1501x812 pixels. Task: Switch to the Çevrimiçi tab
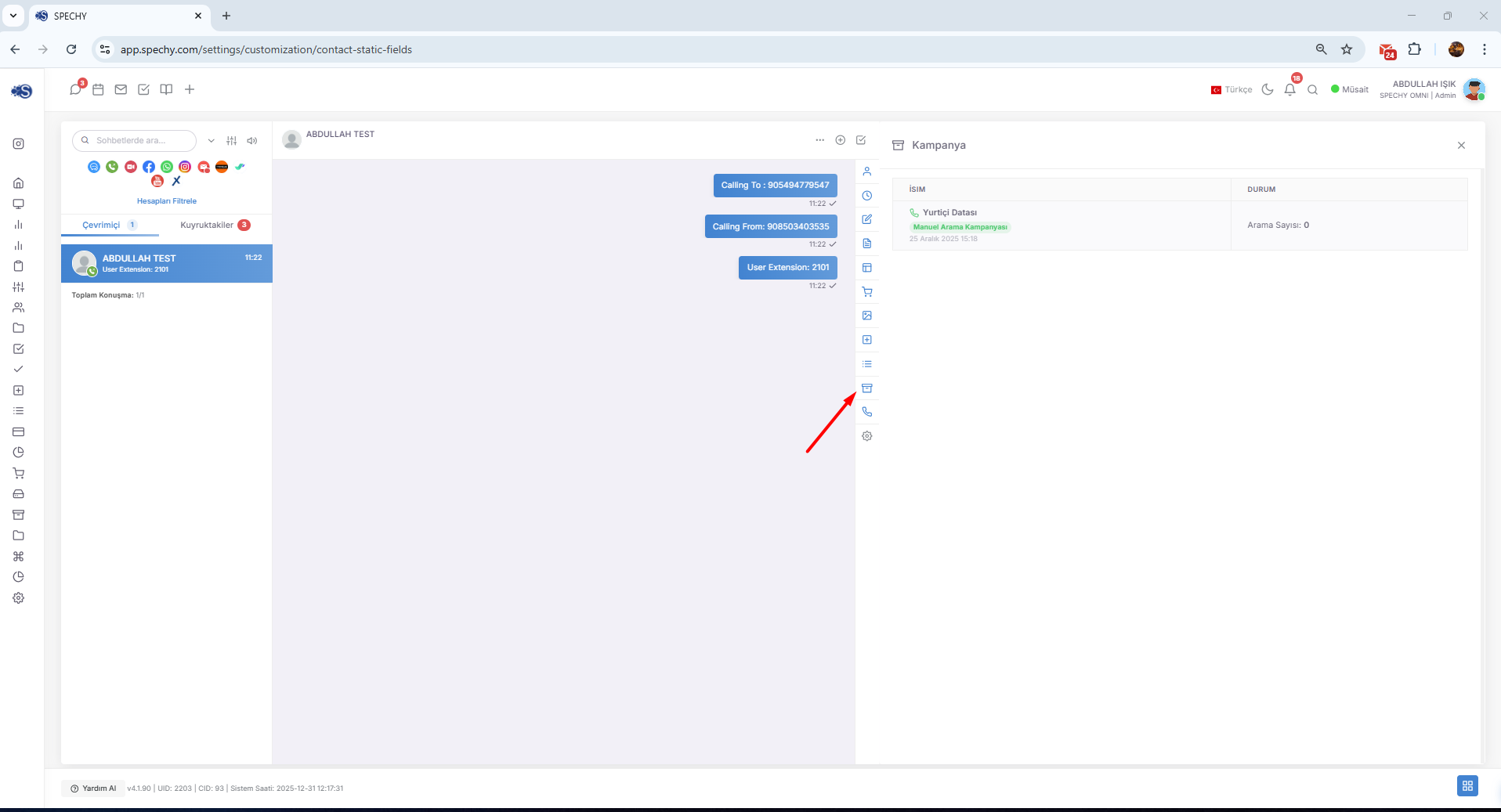pyautogui.click(x=110, y=225)
